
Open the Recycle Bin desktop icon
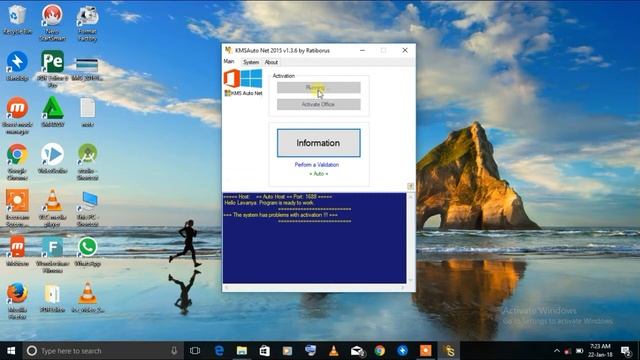(x=17, y=19)
